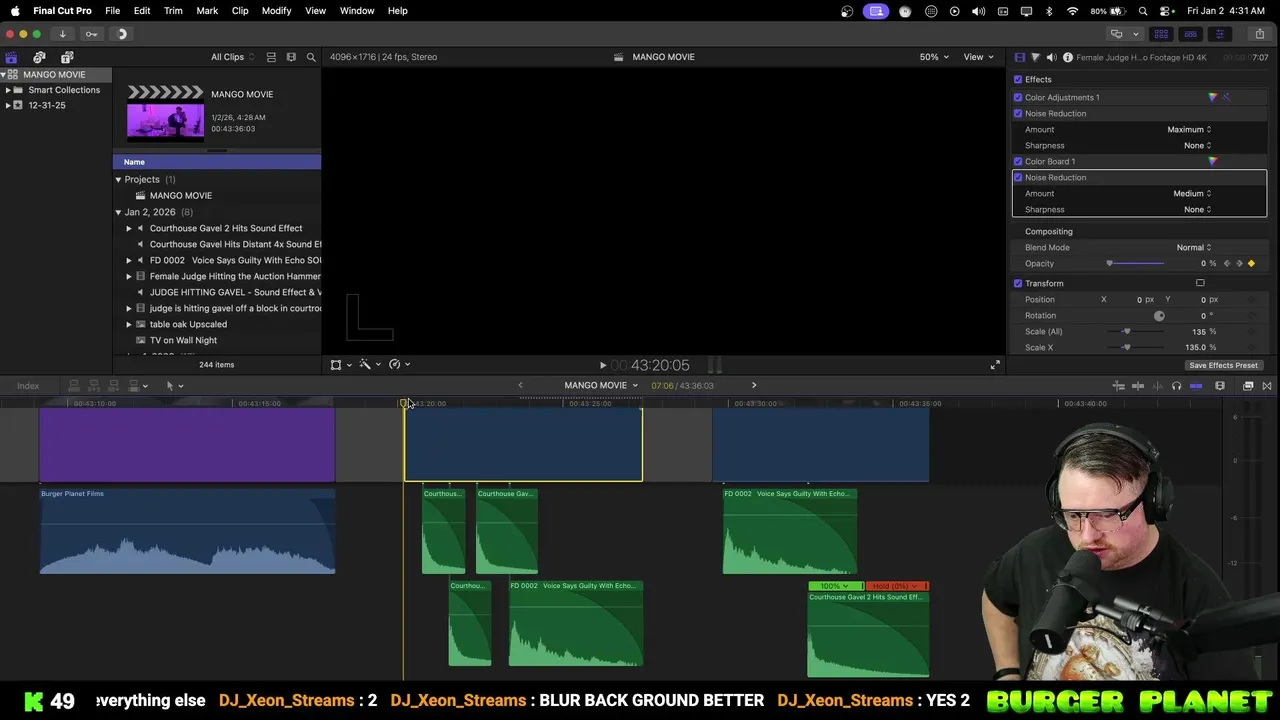
Task: Select the Burger Planet Films audio clip
Action: 187,531
